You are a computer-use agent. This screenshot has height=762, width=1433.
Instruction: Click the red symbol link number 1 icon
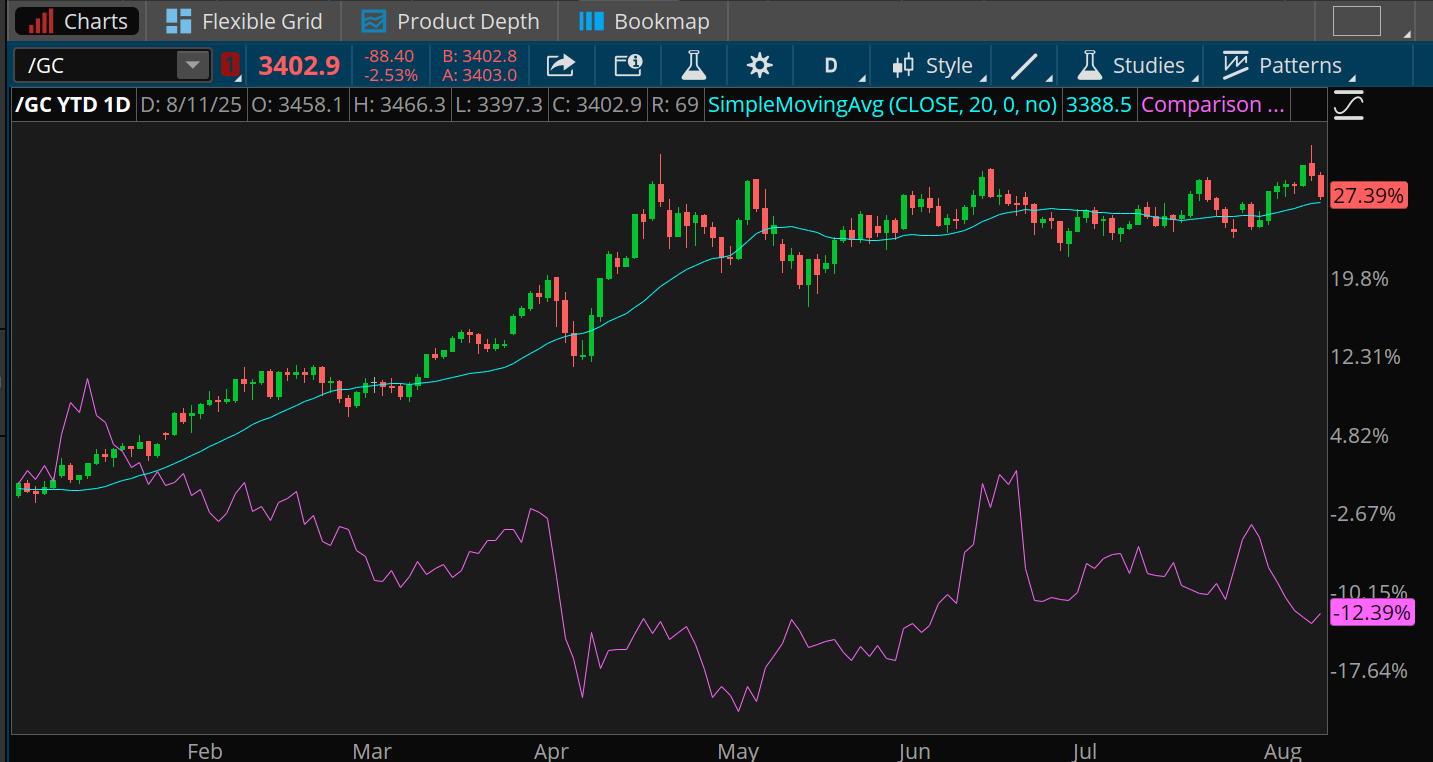pos(229,66)
